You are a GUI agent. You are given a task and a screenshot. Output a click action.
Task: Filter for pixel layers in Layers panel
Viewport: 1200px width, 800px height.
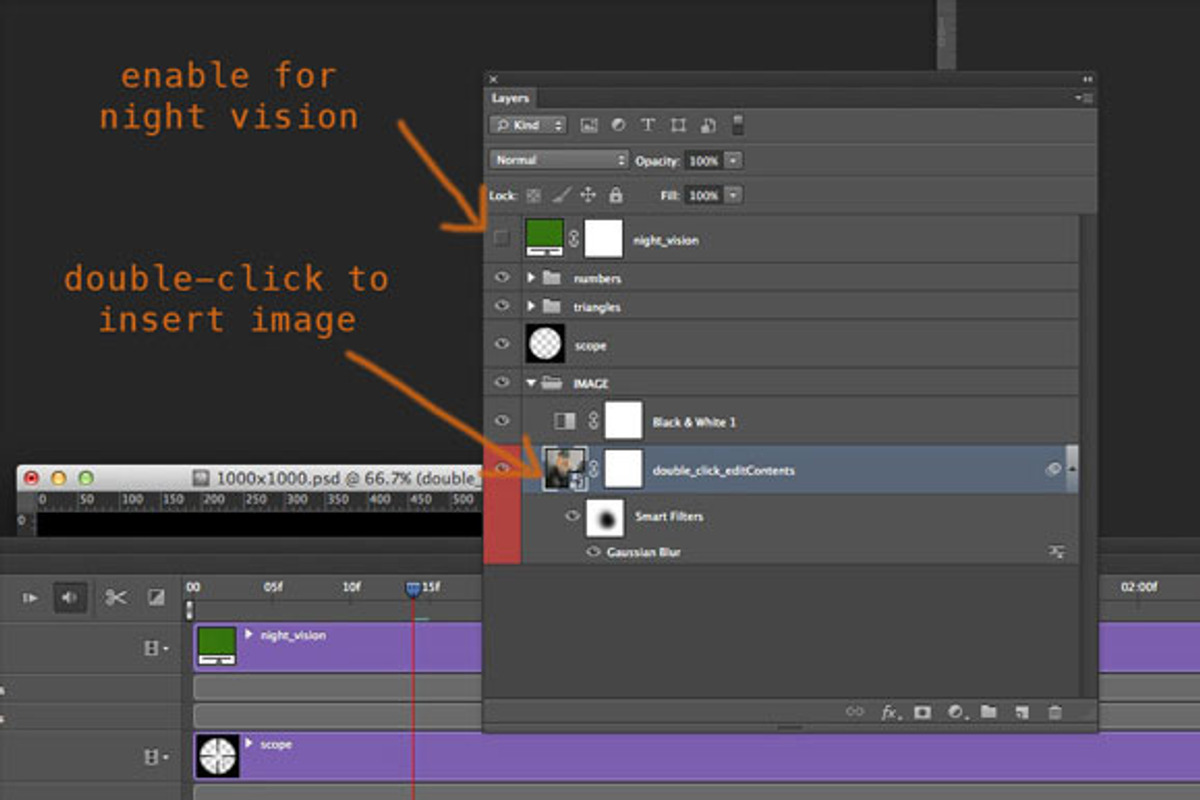589,125
